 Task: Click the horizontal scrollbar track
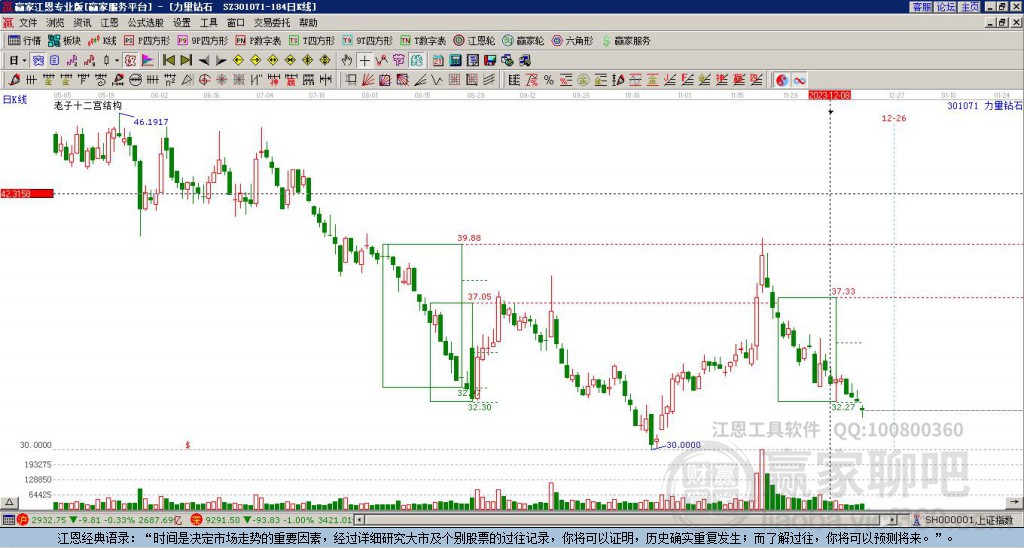coord(627,520)
